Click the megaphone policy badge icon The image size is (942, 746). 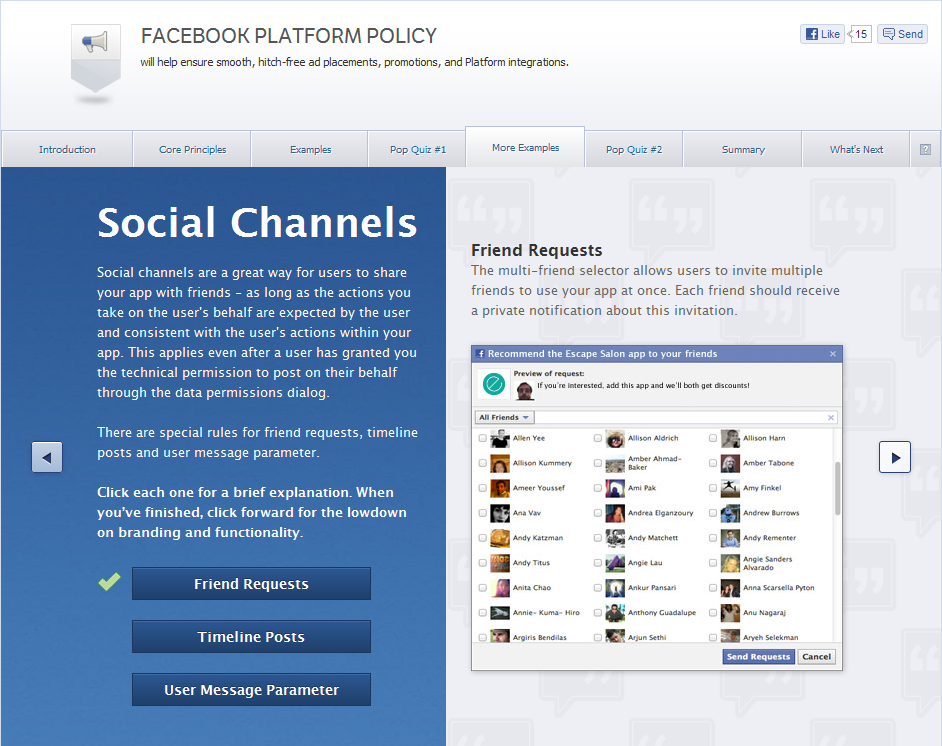pos(96,58)
